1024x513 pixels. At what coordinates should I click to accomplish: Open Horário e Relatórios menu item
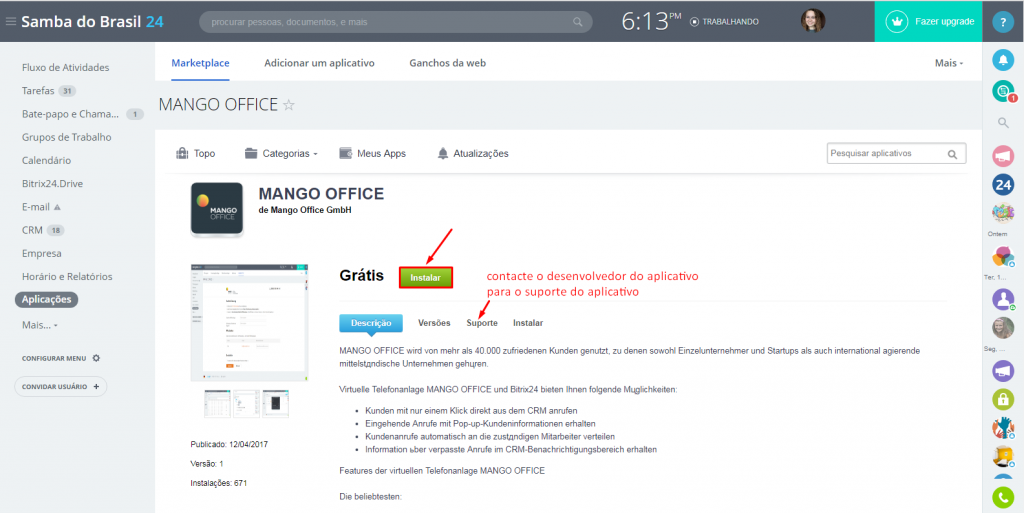coord(67,277)
